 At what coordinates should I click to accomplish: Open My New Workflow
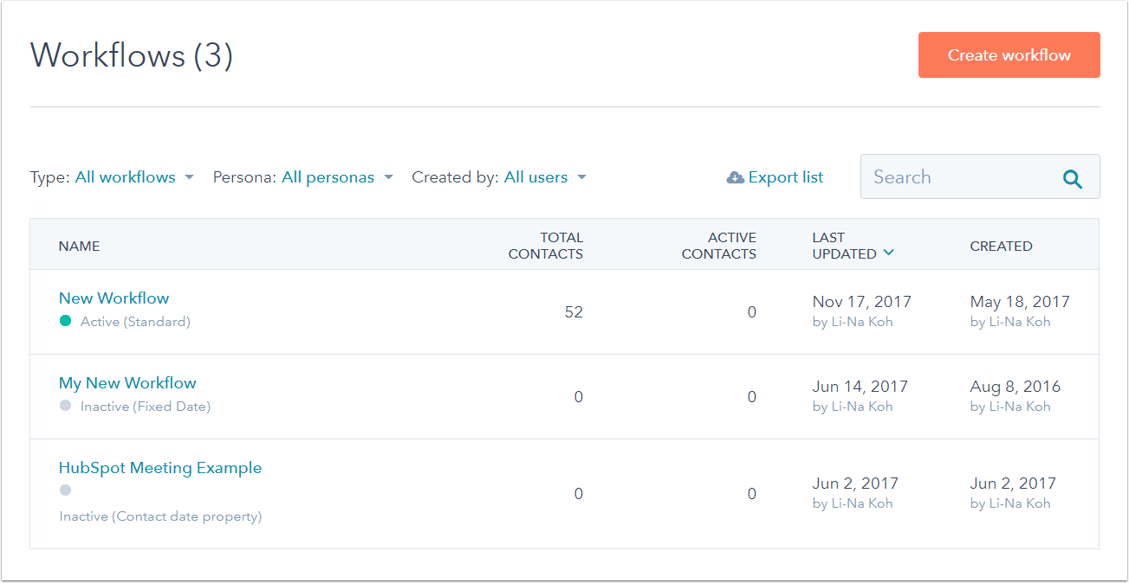point(127,383)
